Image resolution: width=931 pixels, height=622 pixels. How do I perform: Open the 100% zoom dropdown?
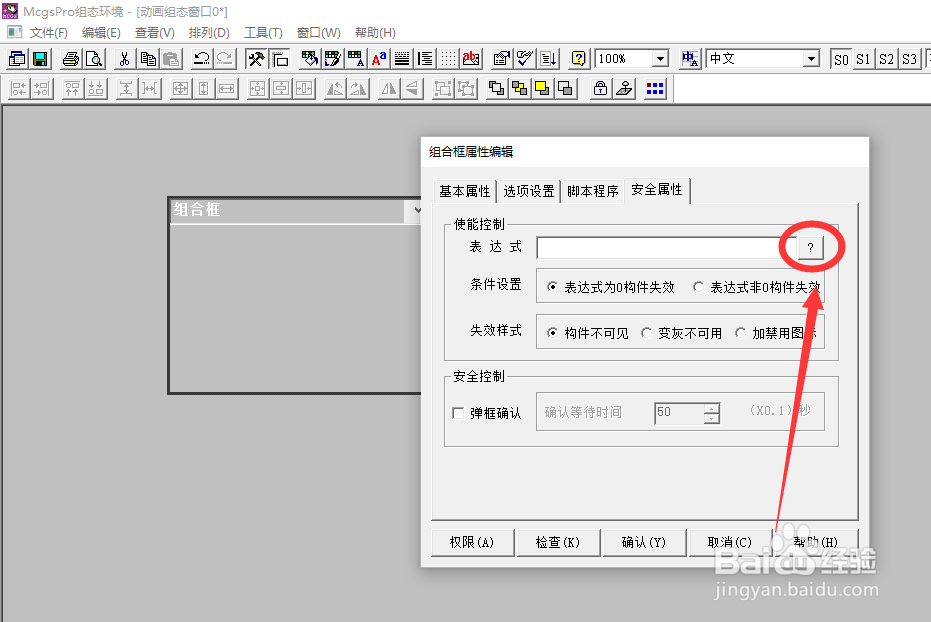660,59
